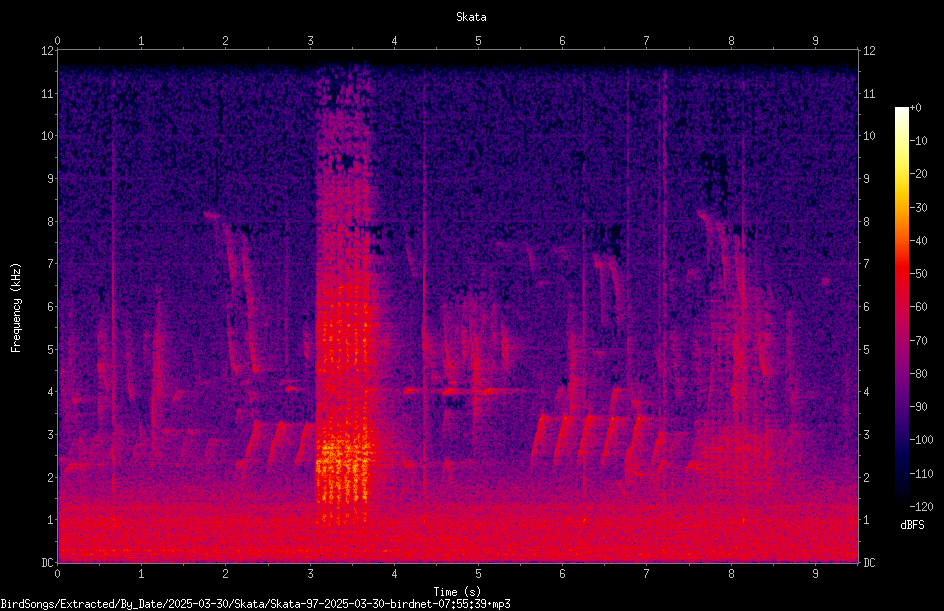Image resolution: width=944 pixels, height=611 pixels.
Task: Click the "-90" color scale value
Action: 918,407
